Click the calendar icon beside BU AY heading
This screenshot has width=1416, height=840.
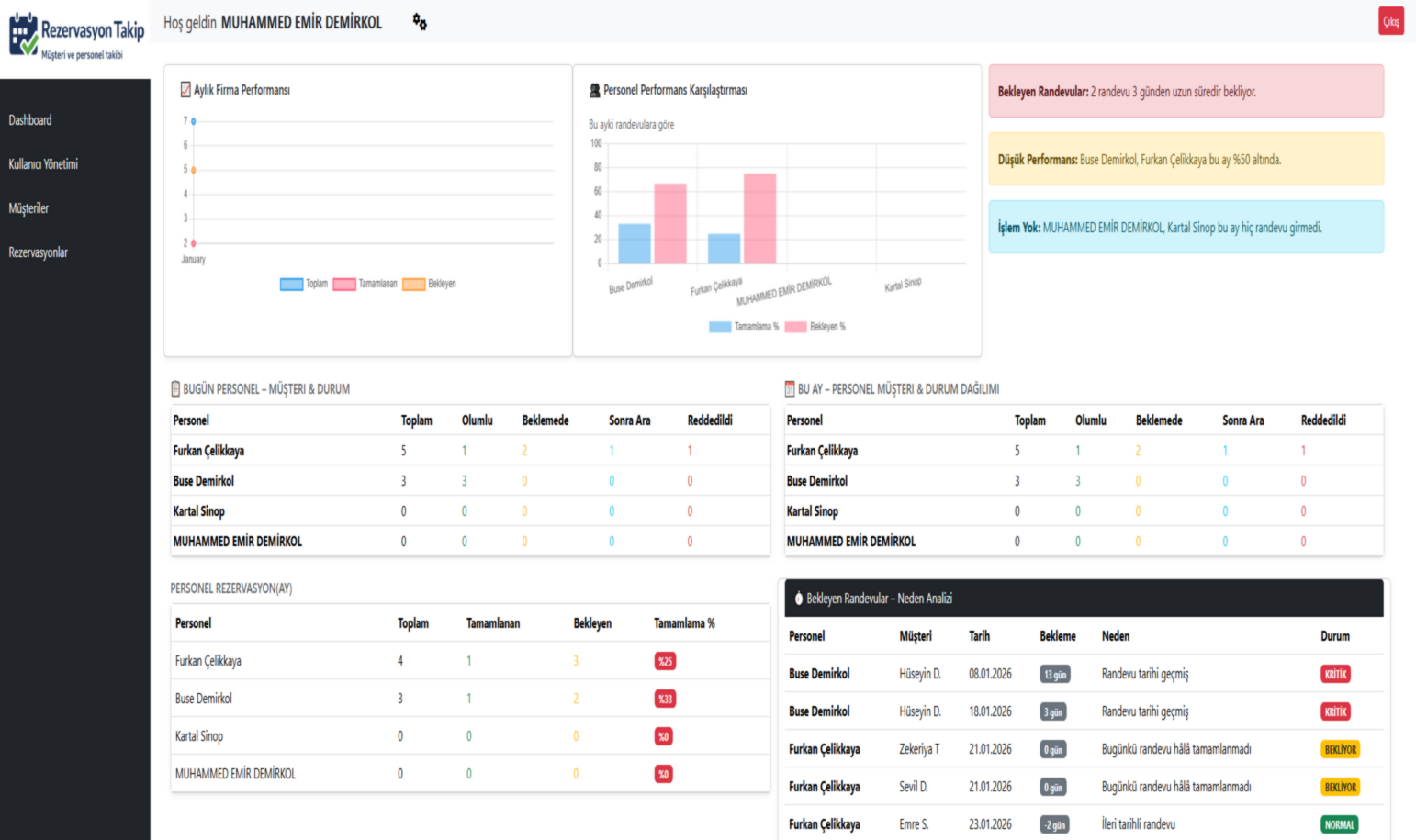[789, 389]
